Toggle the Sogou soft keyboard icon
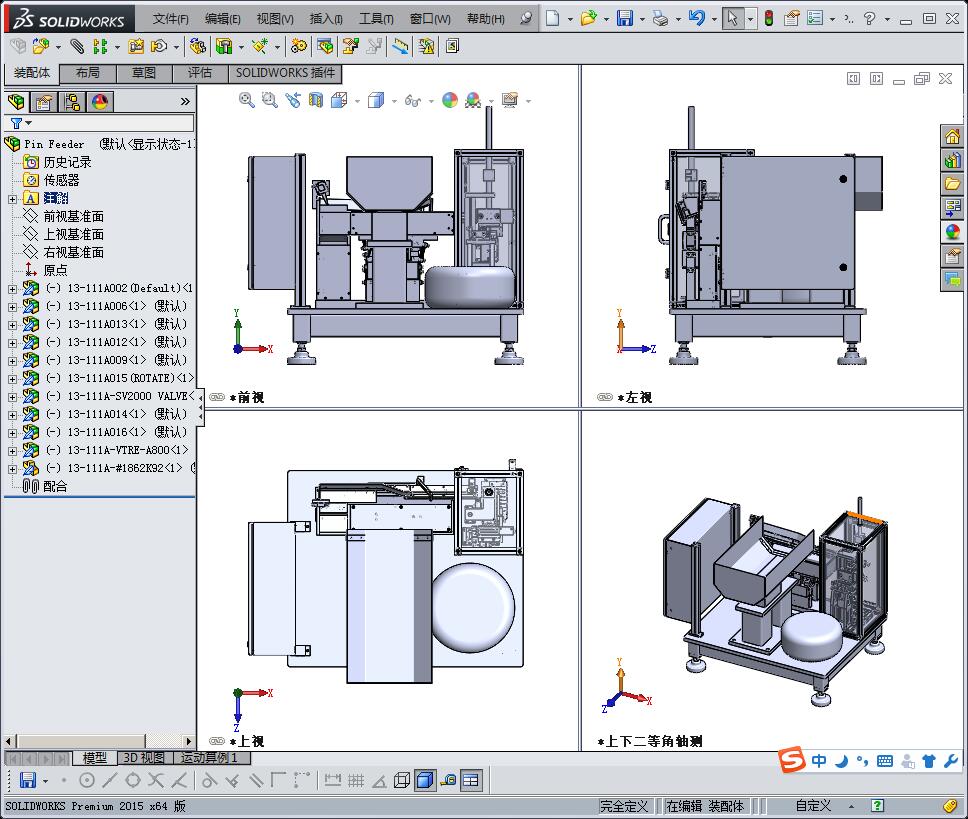Image resolution: width=968 pixels, height=819 pixels. click(x=885, y=761)
